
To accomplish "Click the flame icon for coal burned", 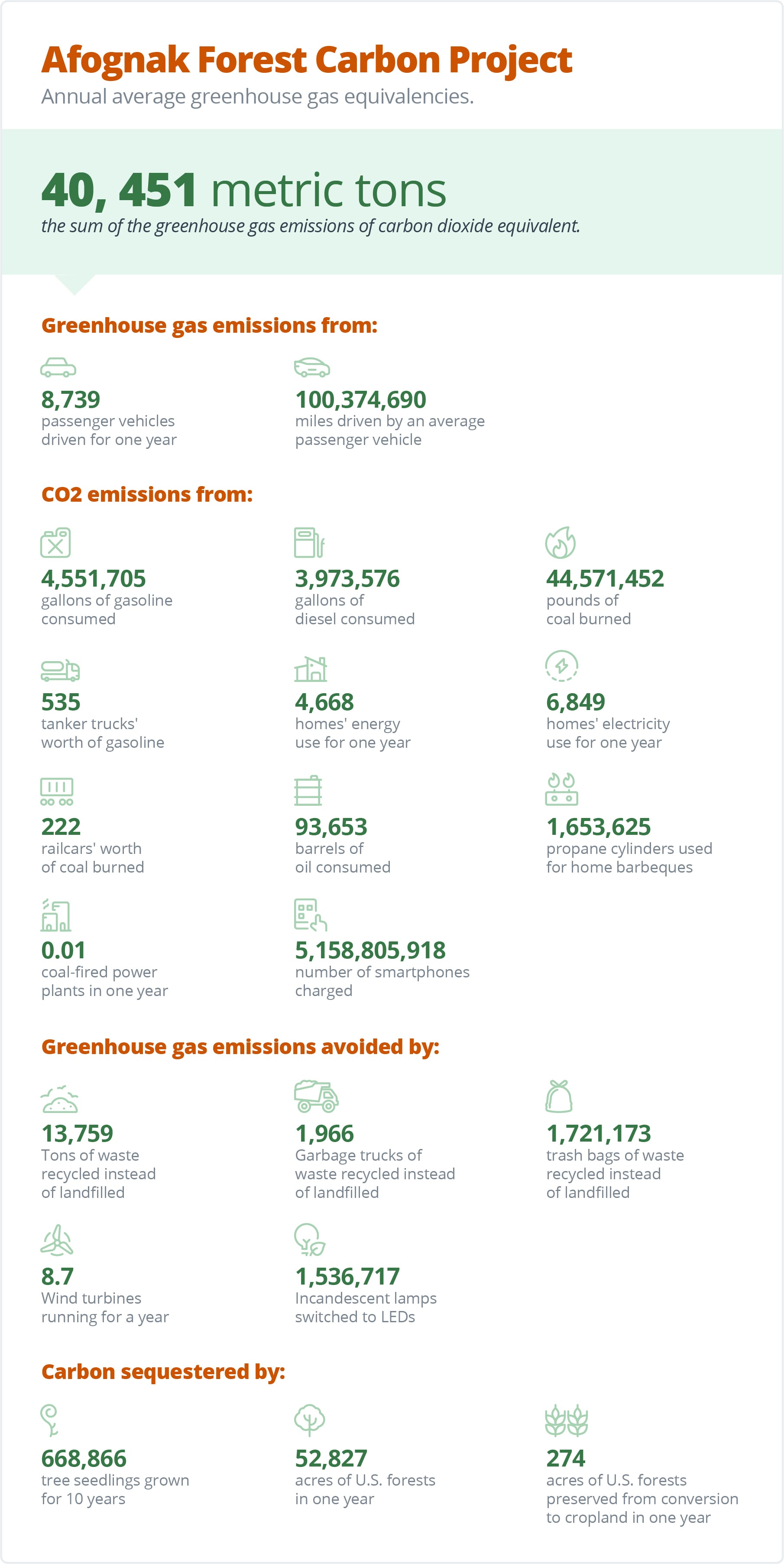I will click(x=560, y=542).
